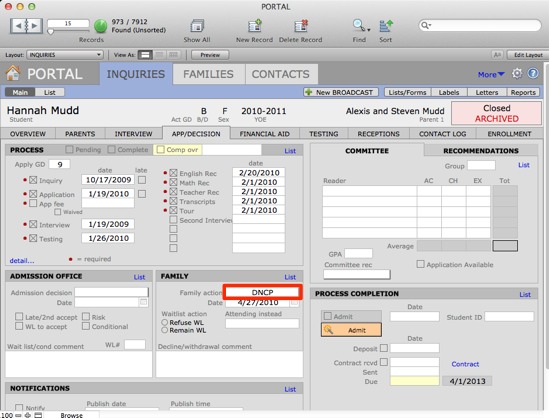This screenshot has height=418, width=549.
Task: Click the vertical scrollbar
Action: click(546, 217)
